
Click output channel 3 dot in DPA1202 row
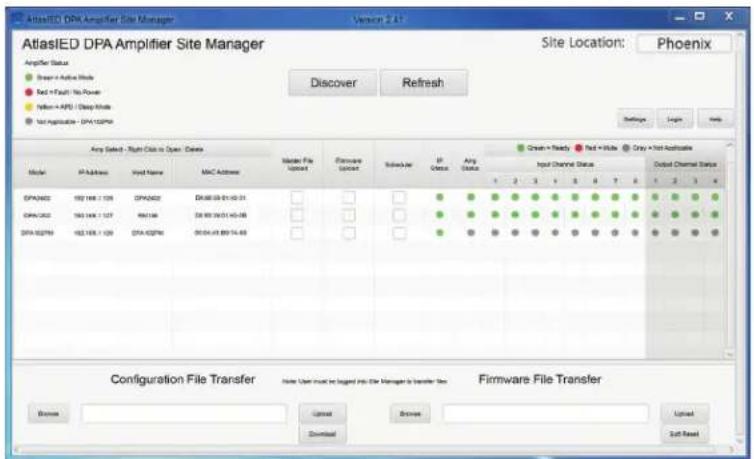(x=695, y=215)
